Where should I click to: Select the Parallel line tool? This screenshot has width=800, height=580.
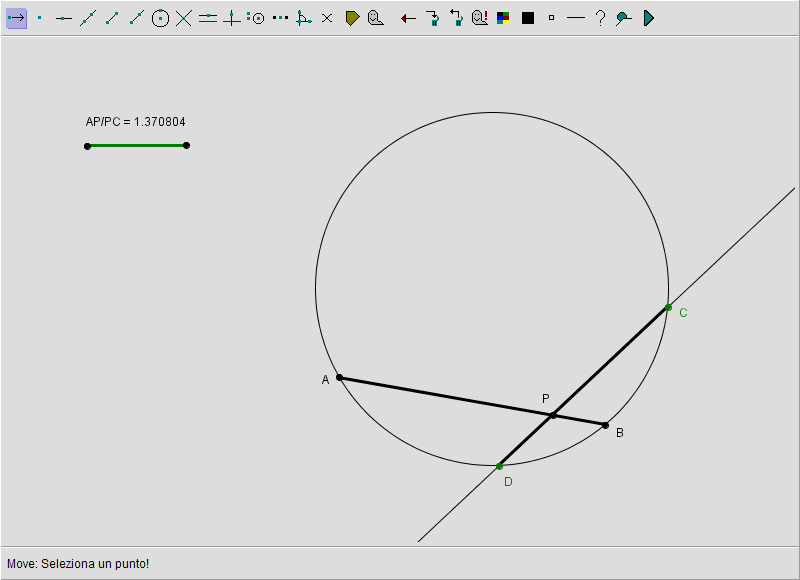[x=208, y=18]
